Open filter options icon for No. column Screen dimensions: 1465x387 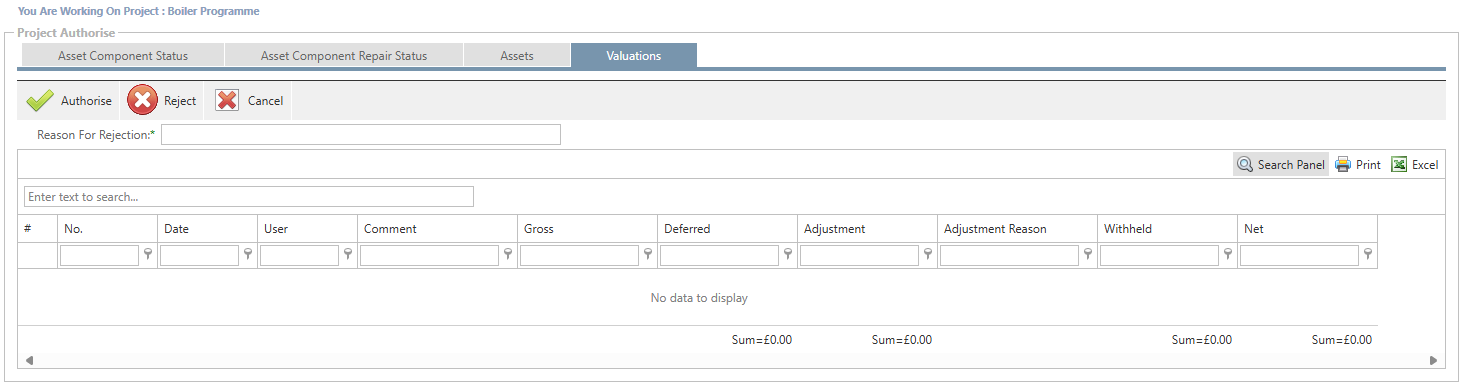pyautogui.click(x=148, y=255)
